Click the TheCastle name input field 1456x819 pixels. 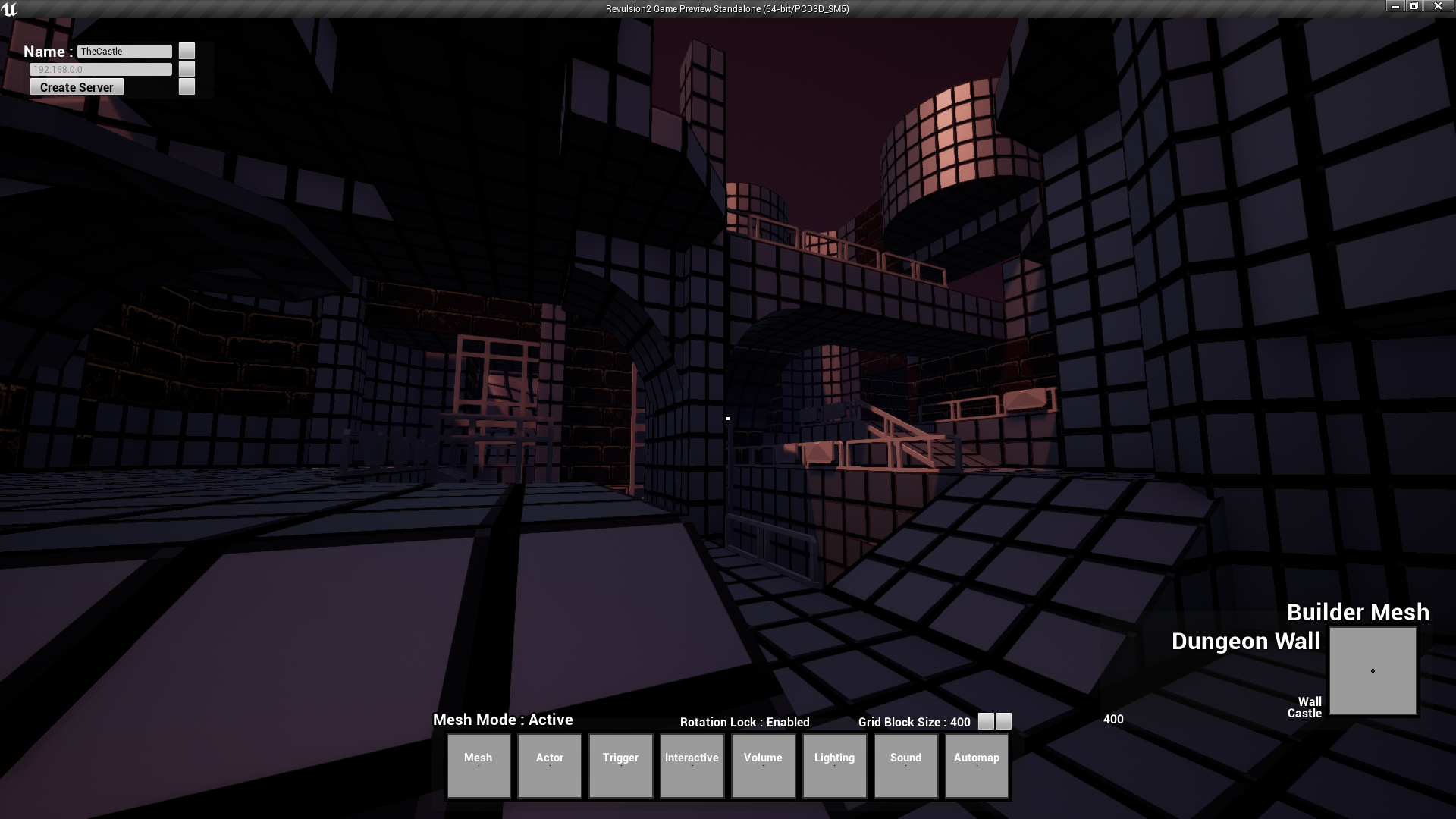124,52
